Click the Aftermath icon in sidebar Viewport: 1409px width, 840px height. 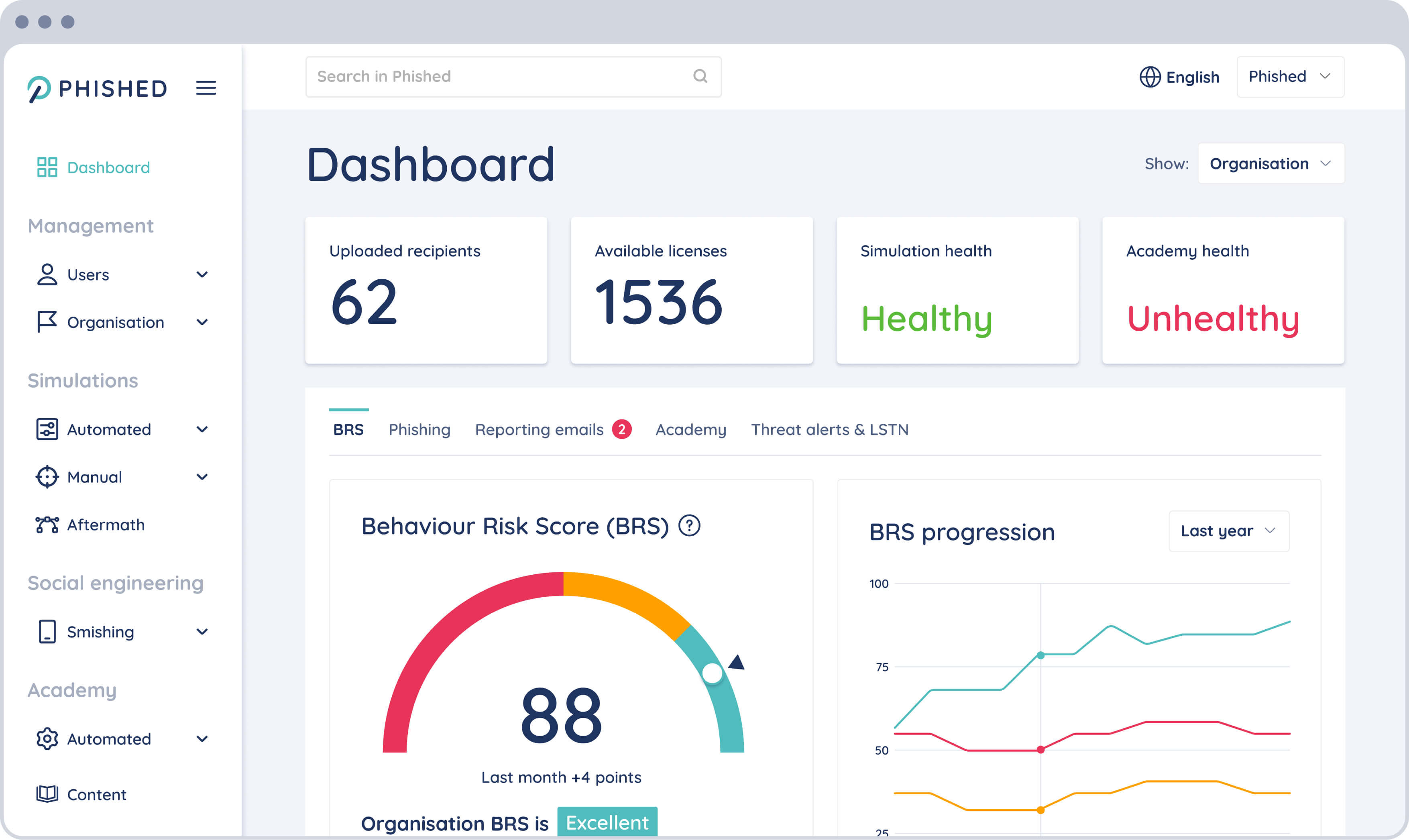point(47,525)
